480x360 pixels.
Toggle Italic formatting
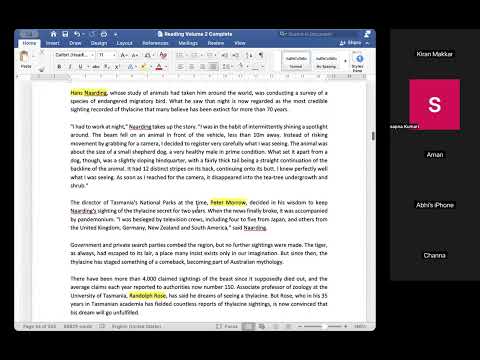click(x=70, y=67)
